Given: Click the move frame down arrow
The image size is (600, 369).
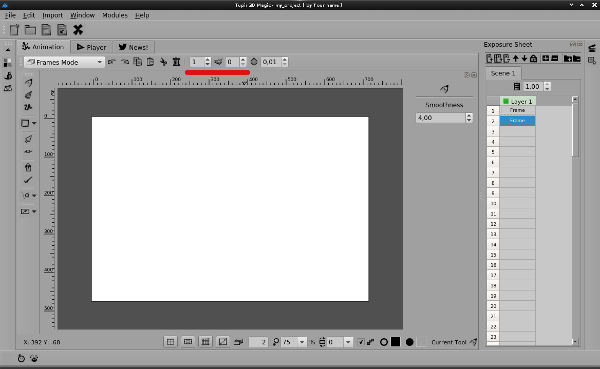Looking at the screenshot, I should click(x=524, y=59).
